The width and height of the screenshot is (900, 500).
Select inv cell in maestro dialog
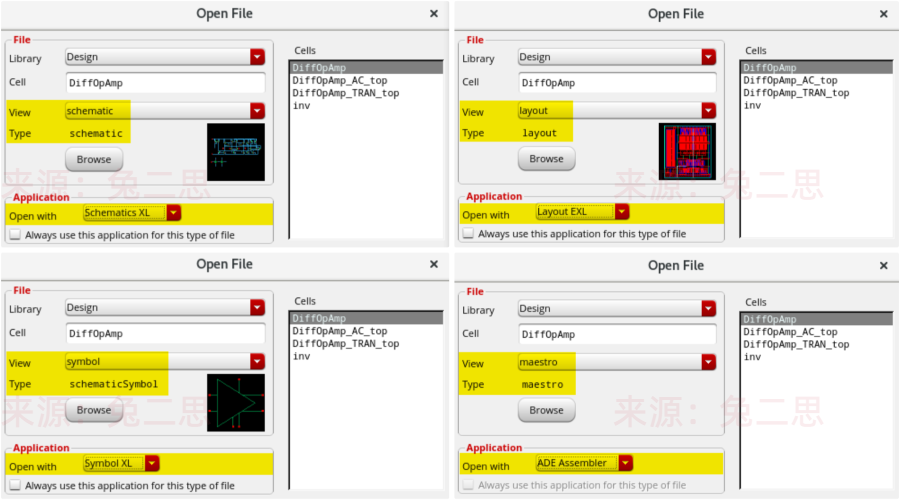pos(752,357)
